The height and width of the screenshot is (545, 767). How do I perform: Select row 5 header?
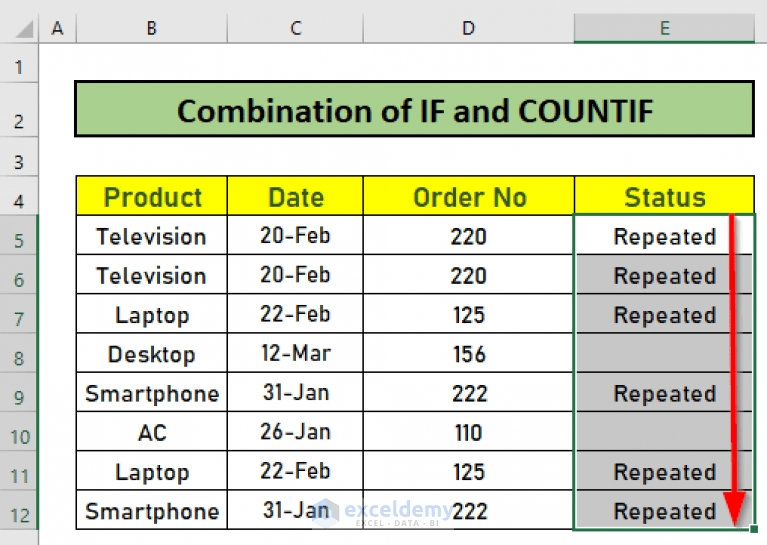(x=19, y=235)
